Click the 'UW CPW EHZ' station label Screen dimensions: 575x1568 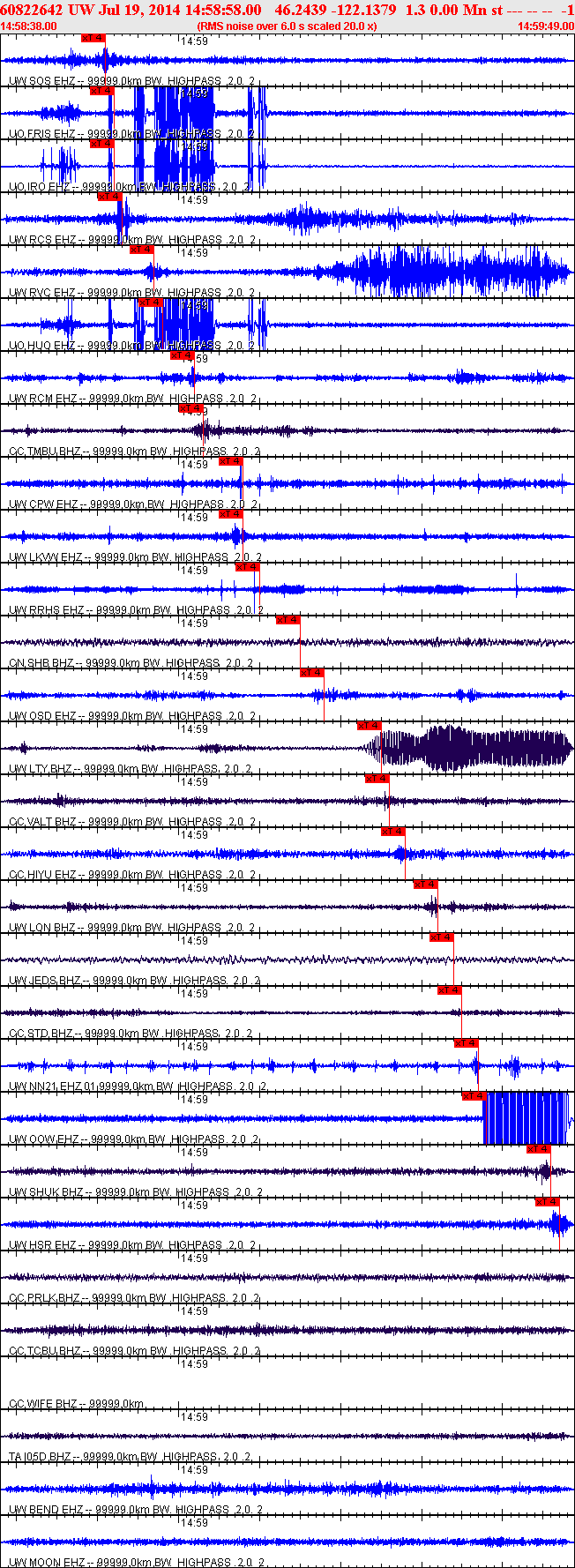tap(42, 504)
